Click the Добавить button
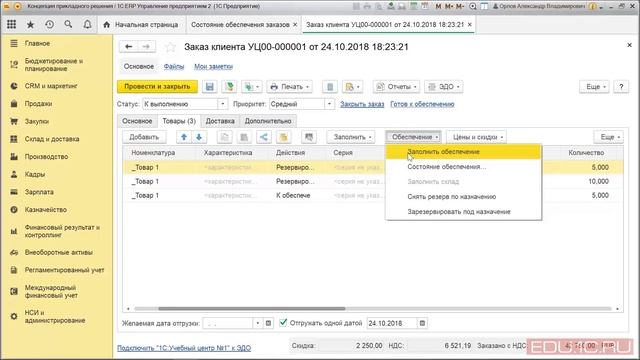The image size is (640, 360). 144,137
